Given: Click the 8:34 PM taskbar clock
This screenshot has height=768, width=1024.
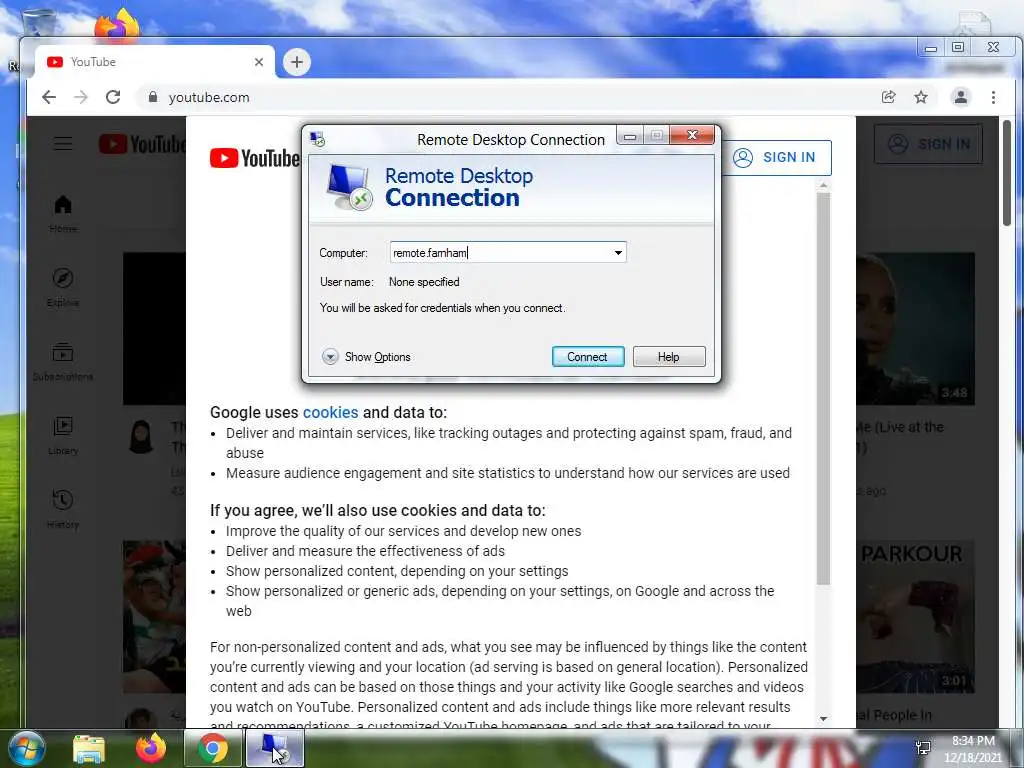Looking at the screenshot, I should (x=973, y=749).
